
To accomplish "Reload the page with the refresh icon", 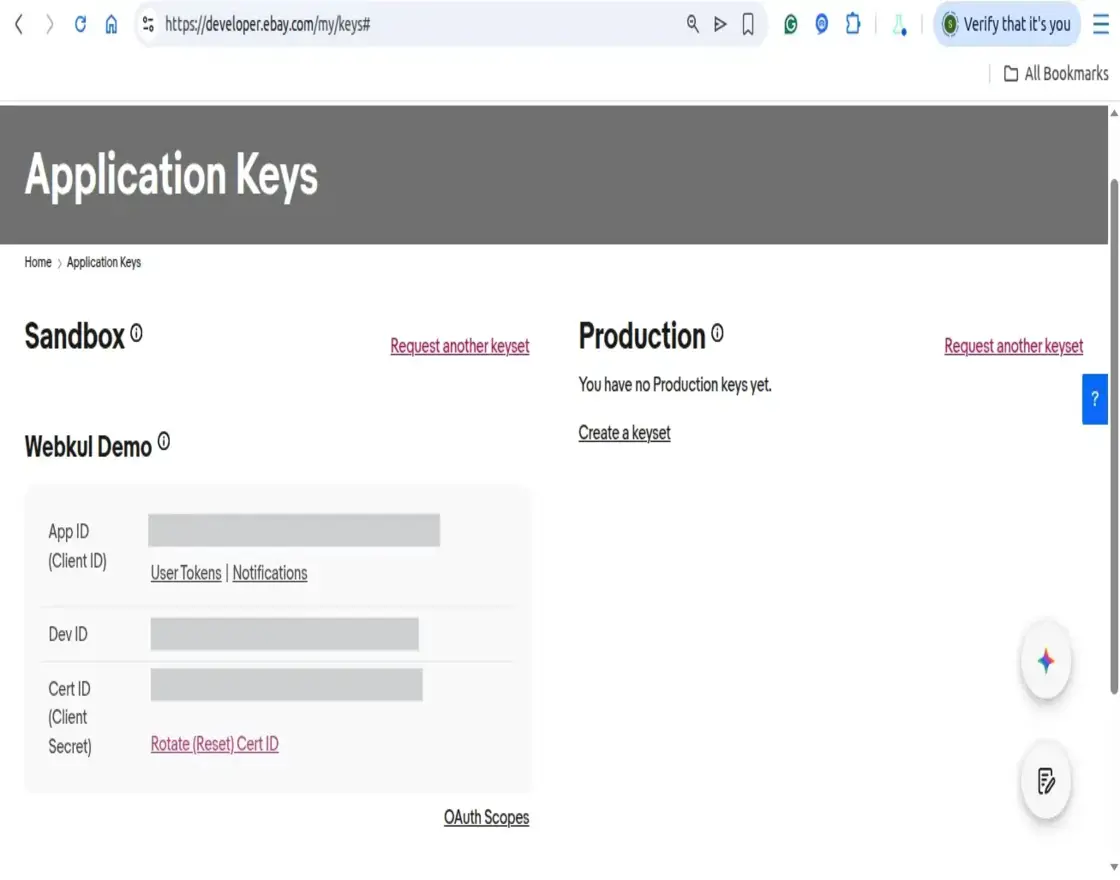I will click(x=80, y=24).
